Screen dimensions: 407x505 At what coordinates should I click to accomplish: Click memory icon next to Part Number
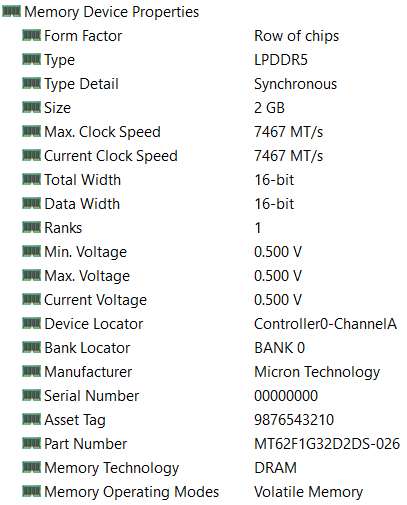(x=31, y=443)
